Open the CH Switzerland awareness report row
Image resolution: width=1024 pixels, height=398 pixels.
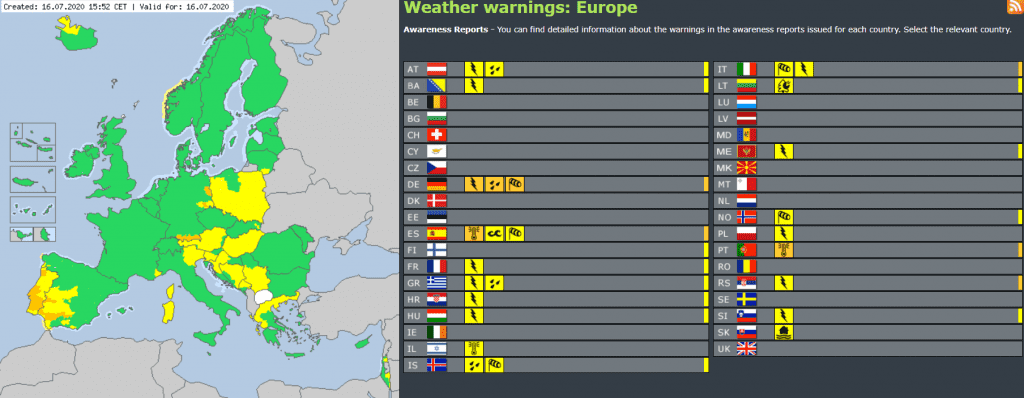pyautogui.click(x=556, y=135)
